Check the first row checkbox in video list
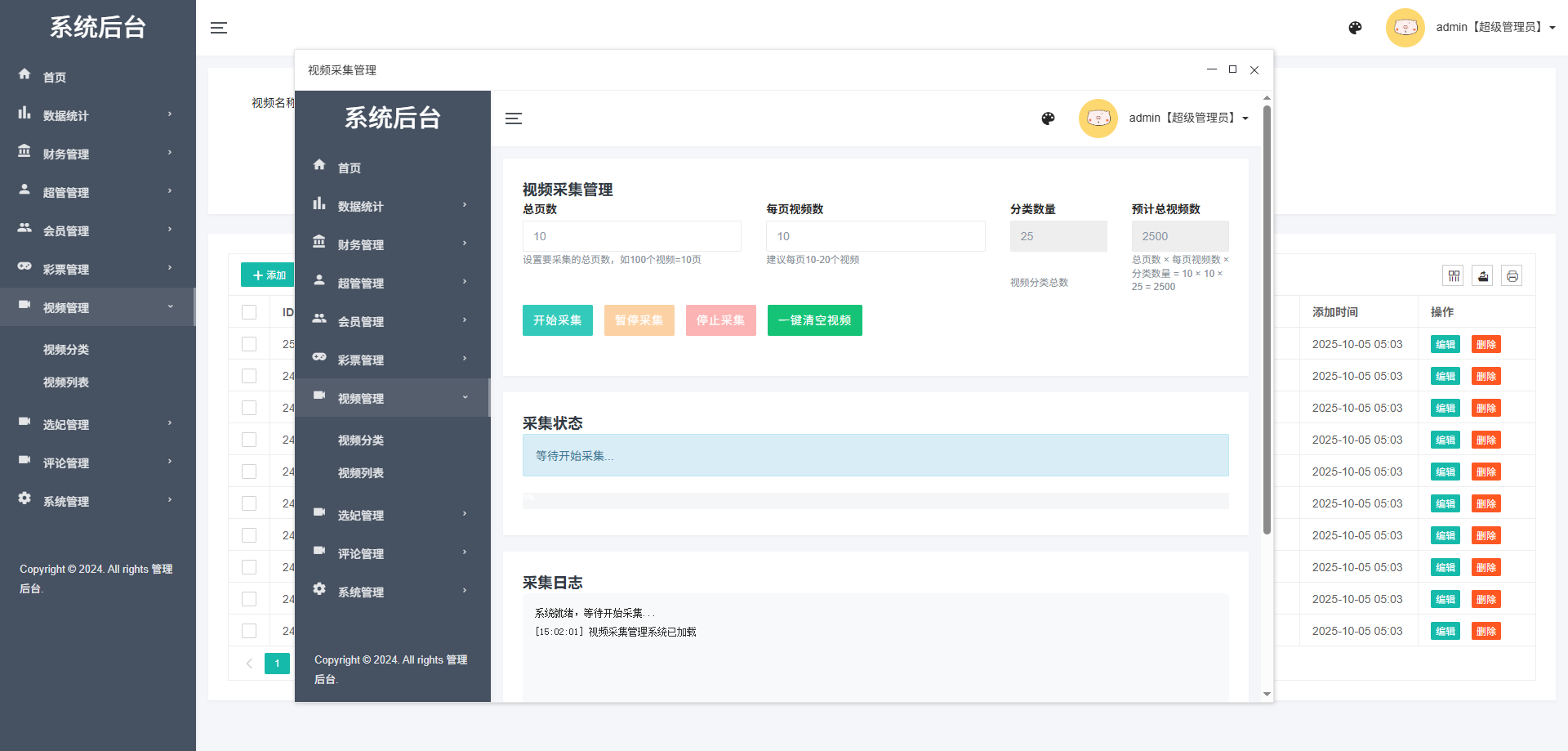1568x751 pixels. coord(248,344)
